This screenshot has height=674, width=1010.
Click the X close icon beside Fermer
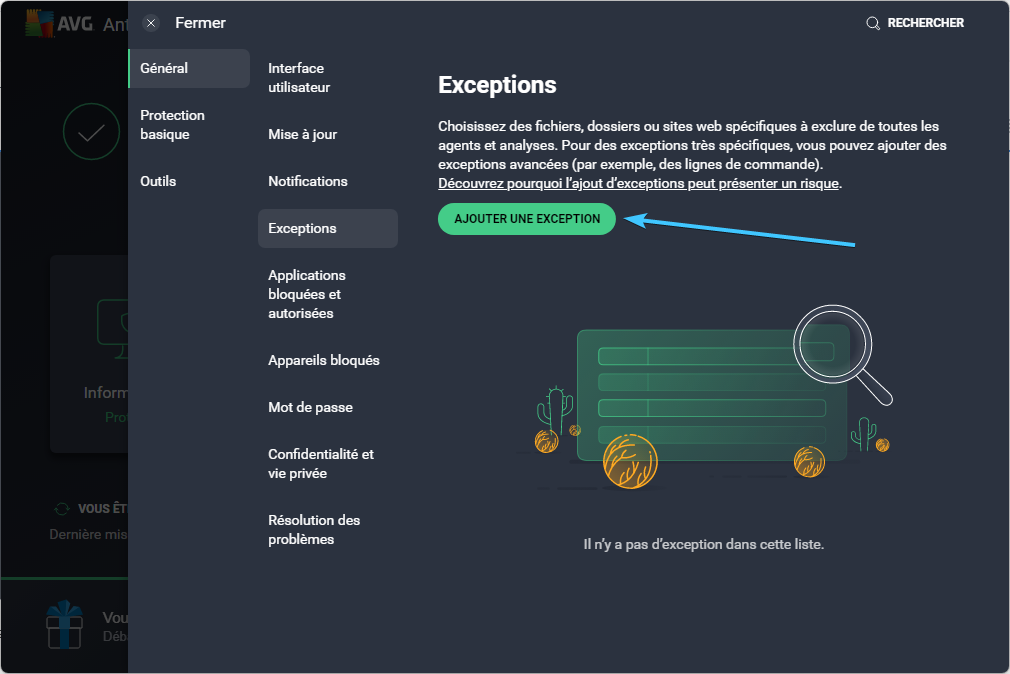coord(151,23)
